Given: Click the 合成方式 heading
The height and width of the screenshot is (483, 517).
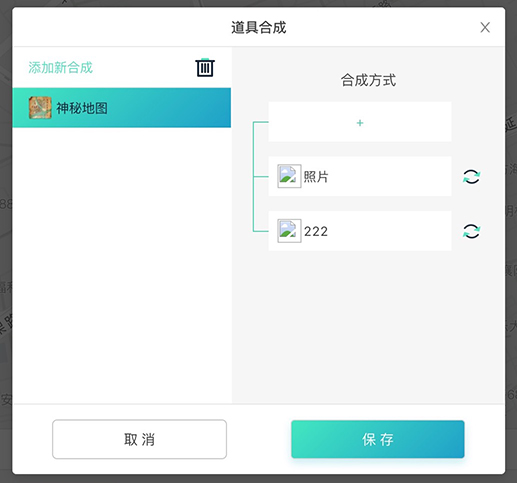Looking at the screenshot, I should click(368, 80).
